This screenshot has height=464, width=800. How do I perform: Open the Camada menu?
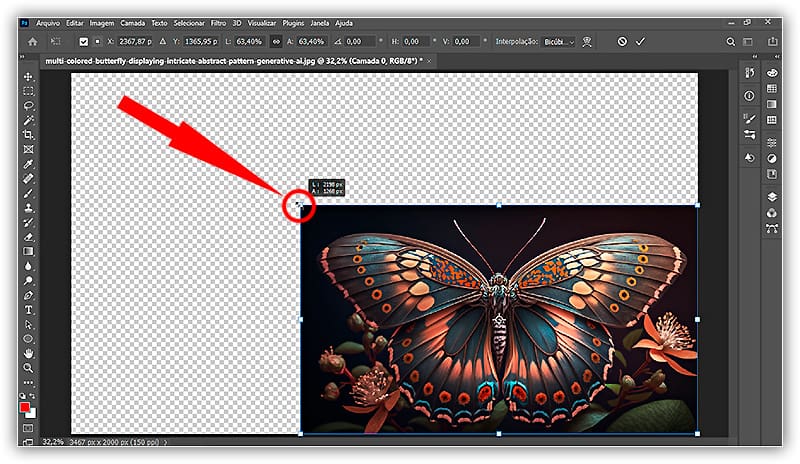(133, 23)
